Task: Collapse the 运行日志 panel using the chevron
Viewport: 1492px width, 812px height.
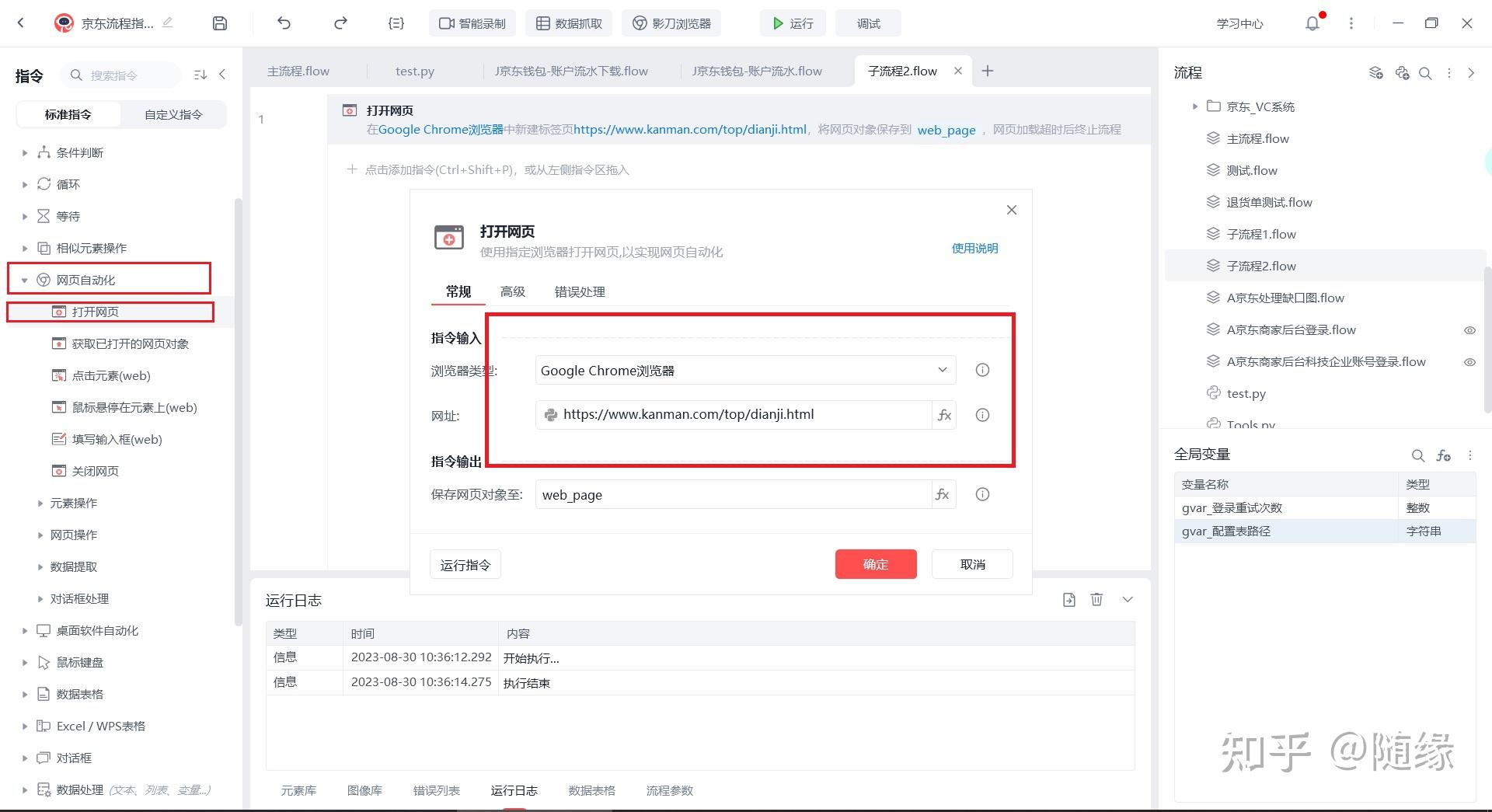Action: click(x=1127, y=599)
